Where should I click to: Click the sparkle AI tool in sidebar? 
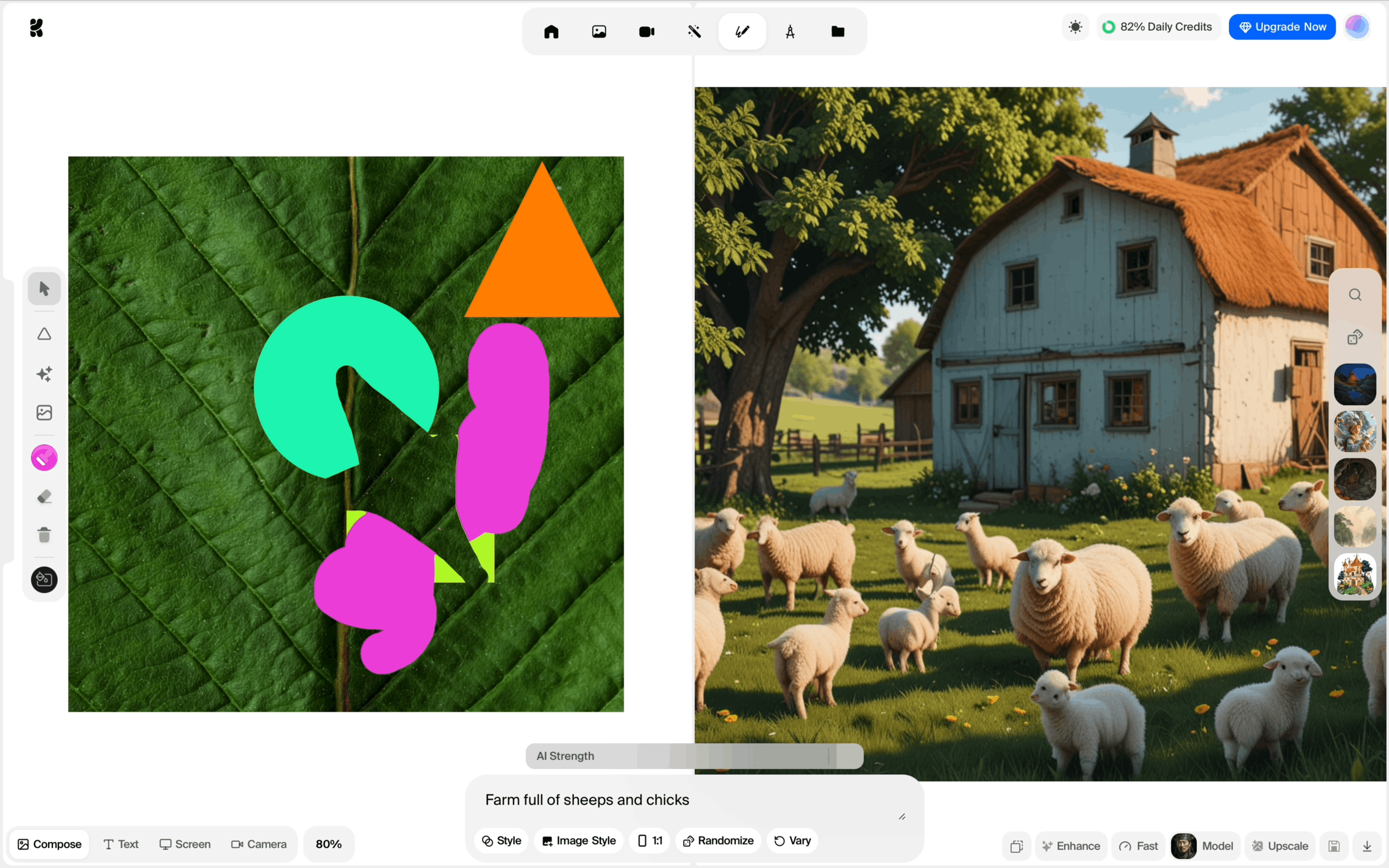coord(44,374)
